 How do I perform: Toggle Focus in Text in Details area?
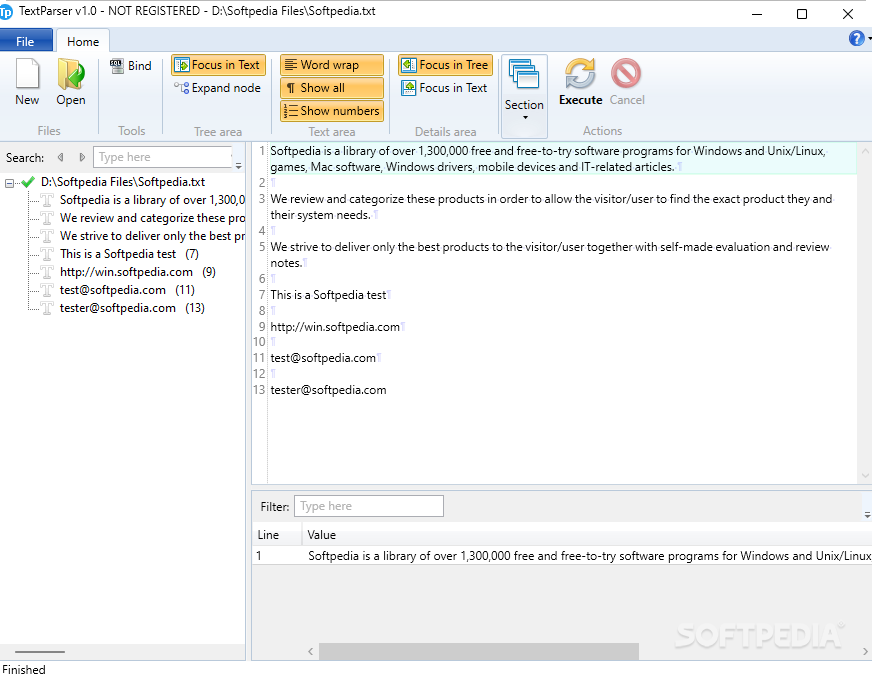(444, 88)
